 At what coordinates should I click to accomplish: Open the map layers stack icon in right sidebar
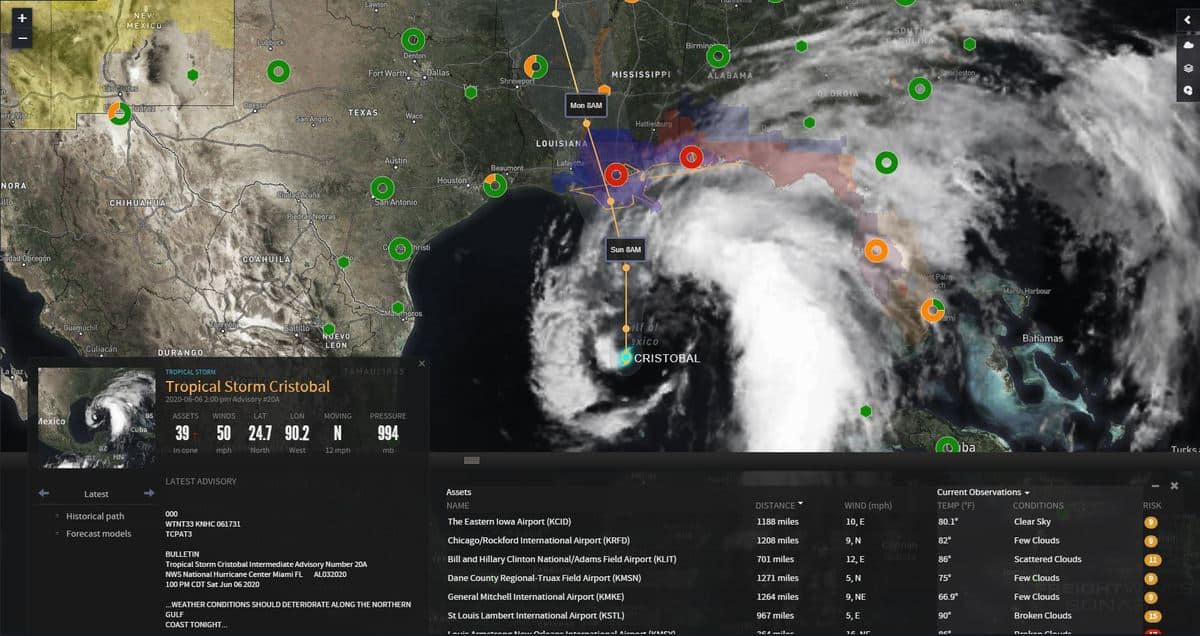(1187, 68)
